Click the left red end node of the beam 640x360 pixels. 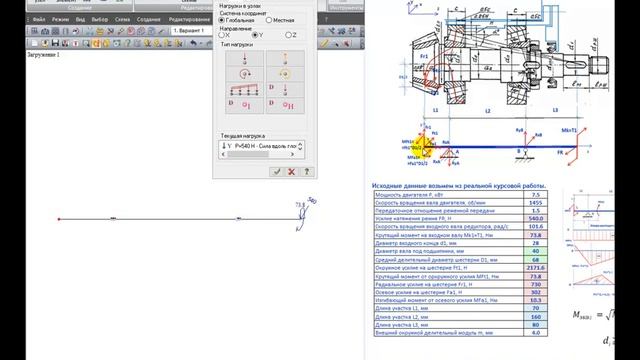pyautogui.click(x=59, y=219)
